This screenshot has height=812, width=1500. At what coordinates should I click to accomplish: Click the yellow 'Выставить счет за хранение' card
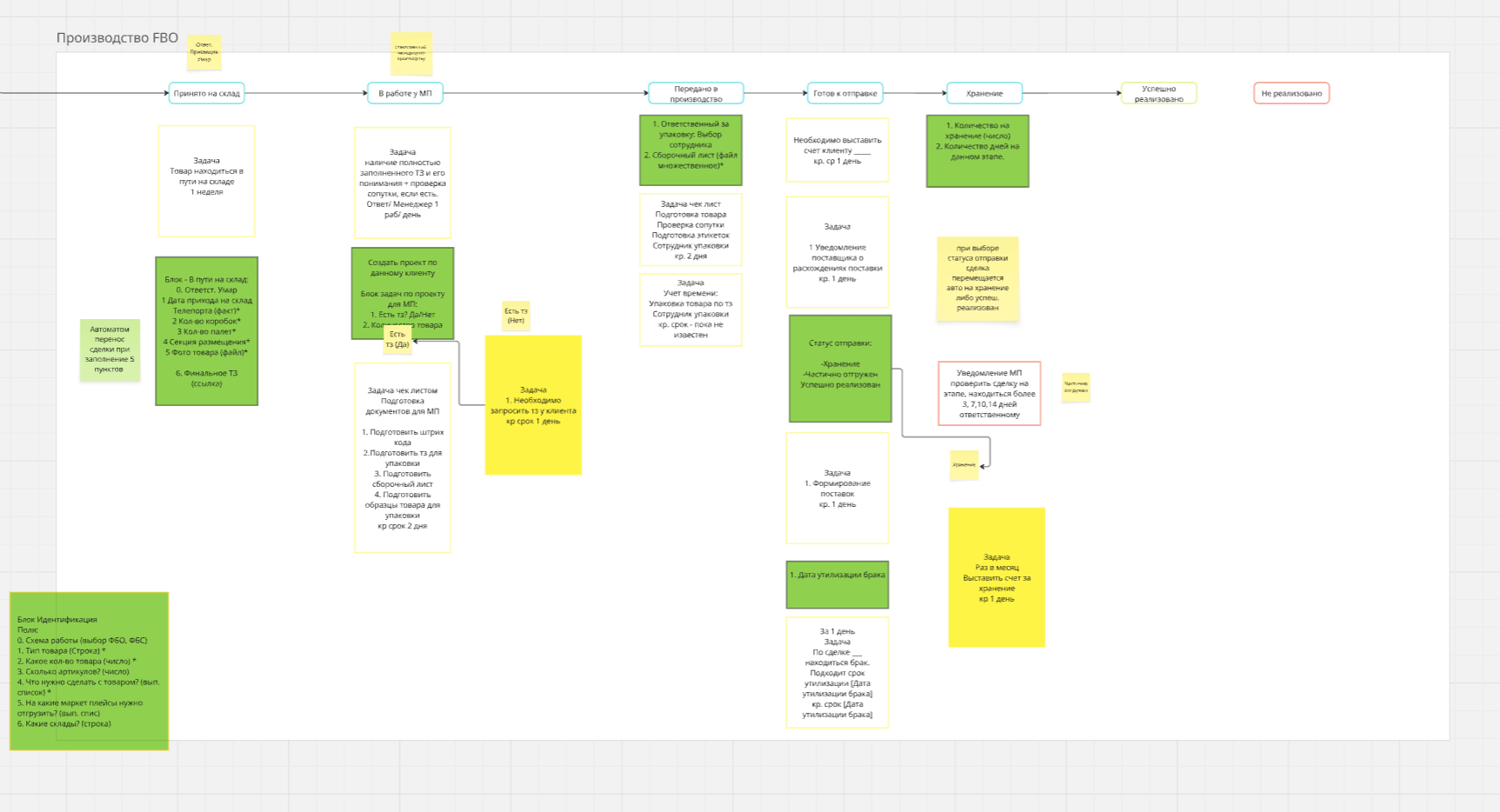[x=997, y=577]
